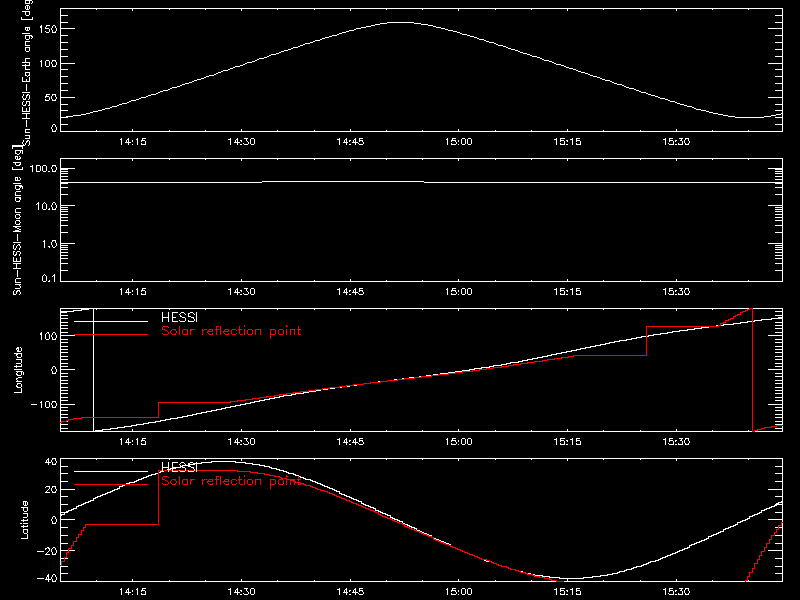Image resolution: width=800 pixels, height=600 pixels.
Task: Pick 15:15 under the Longitude plot
Action: tap(567, 442)
